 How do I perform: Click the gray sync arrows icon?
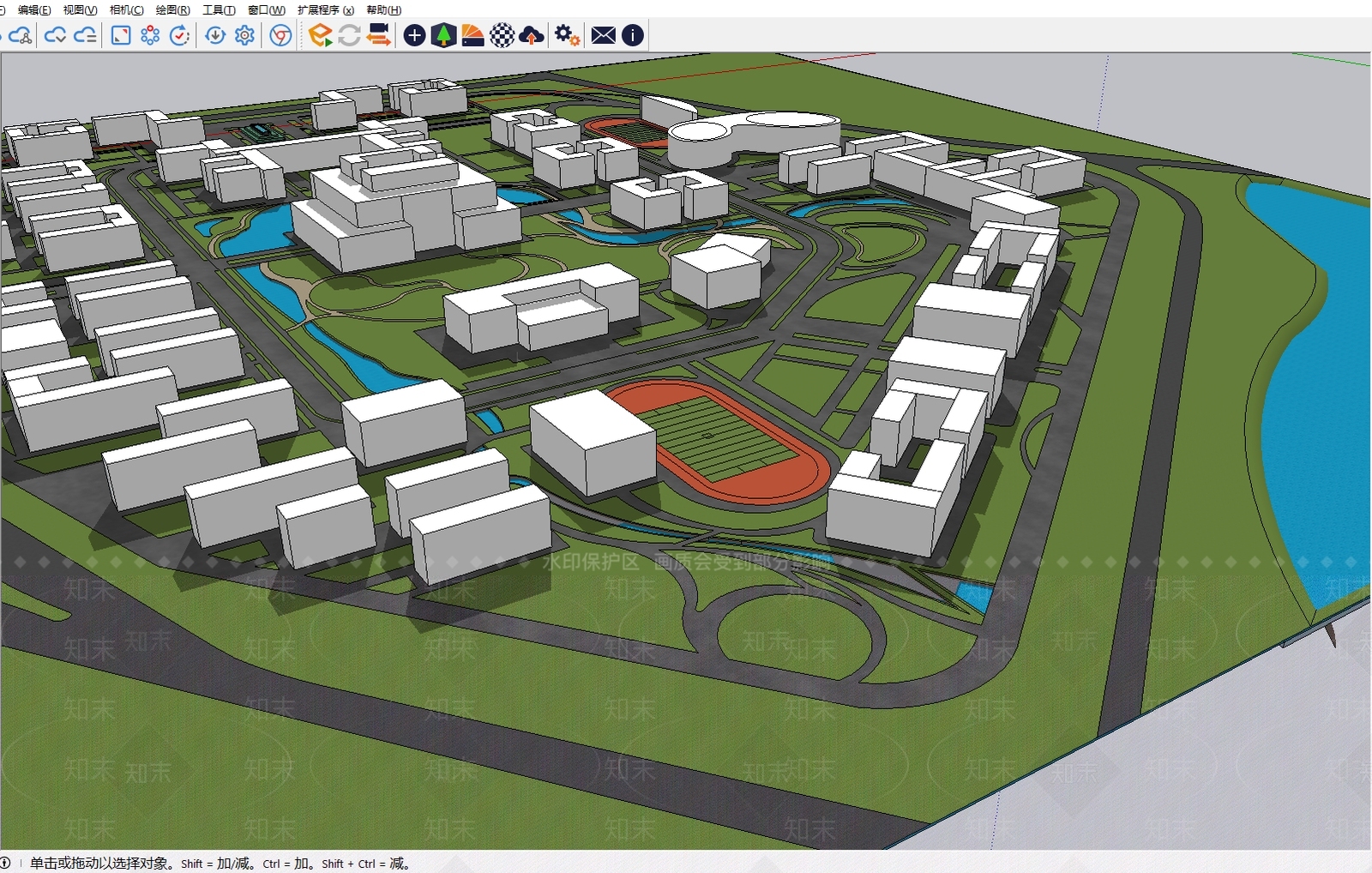coord(349,35)
